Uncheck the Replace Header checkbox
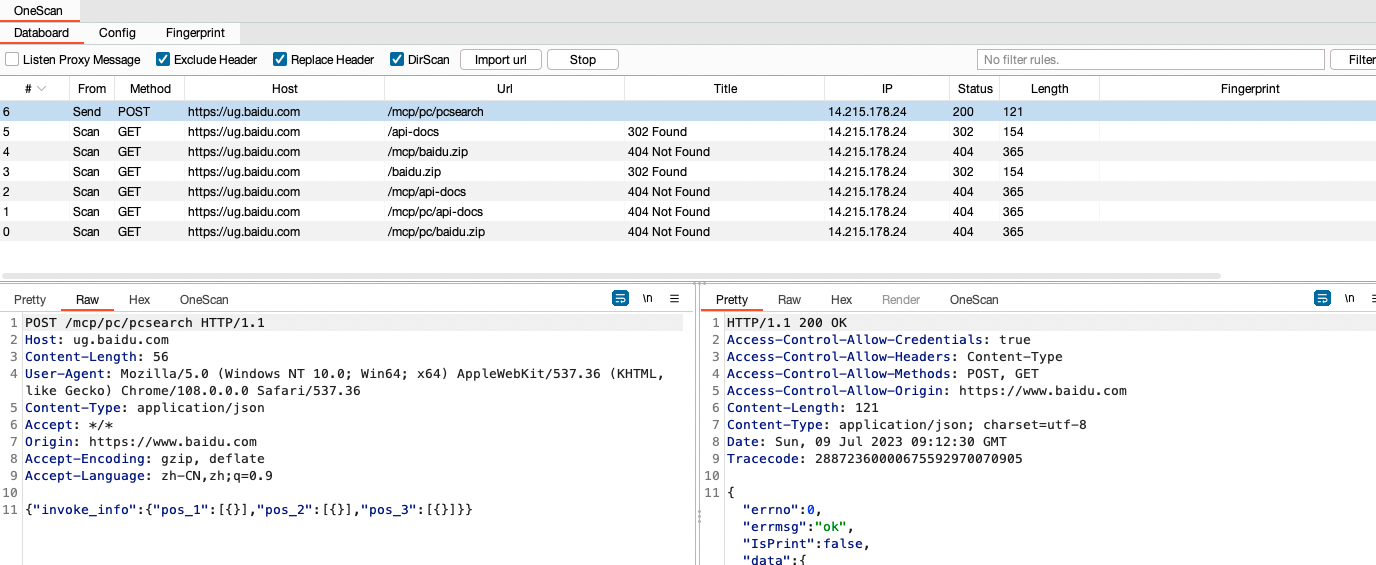The height and width of the screenshot is (565, 1376). tap(280, 59)
